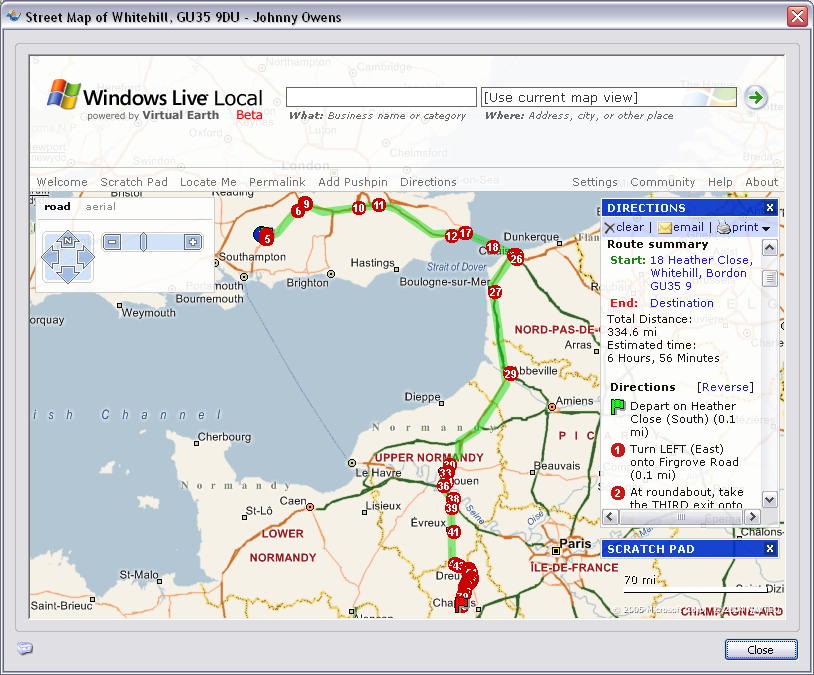The image size is (814, 675).
Task: Open the print options dropdown
Action: (x=765, y=228)
